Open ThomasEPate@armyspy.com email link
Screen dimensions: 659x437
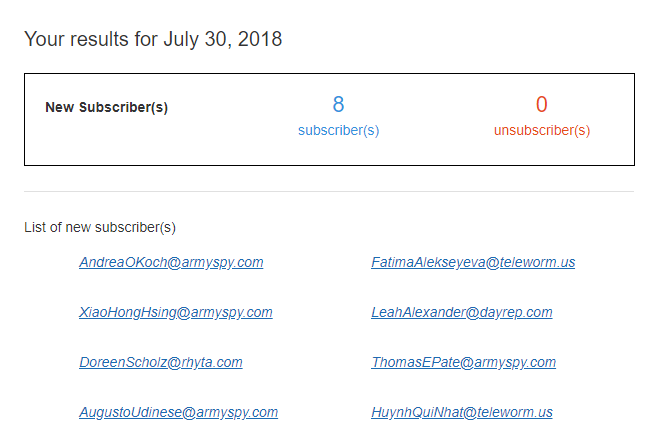pyautogui.click(x=463, y=363)
